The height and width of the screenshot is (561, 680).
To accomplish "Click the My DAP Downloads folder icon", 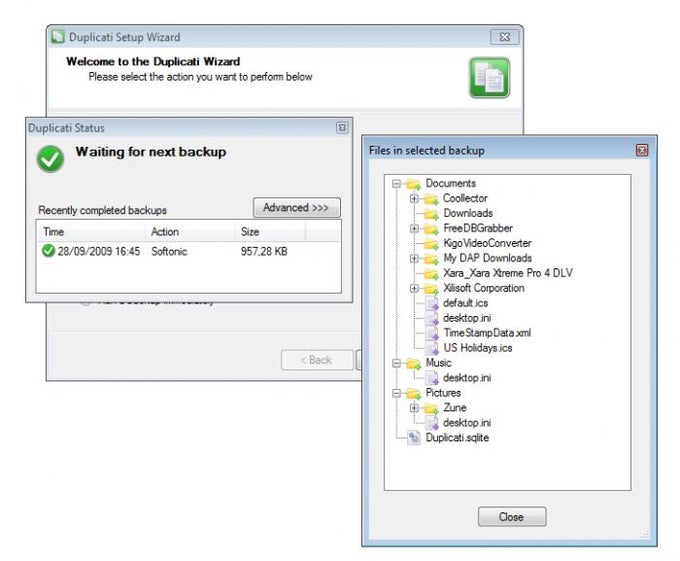I will point(431,259).
